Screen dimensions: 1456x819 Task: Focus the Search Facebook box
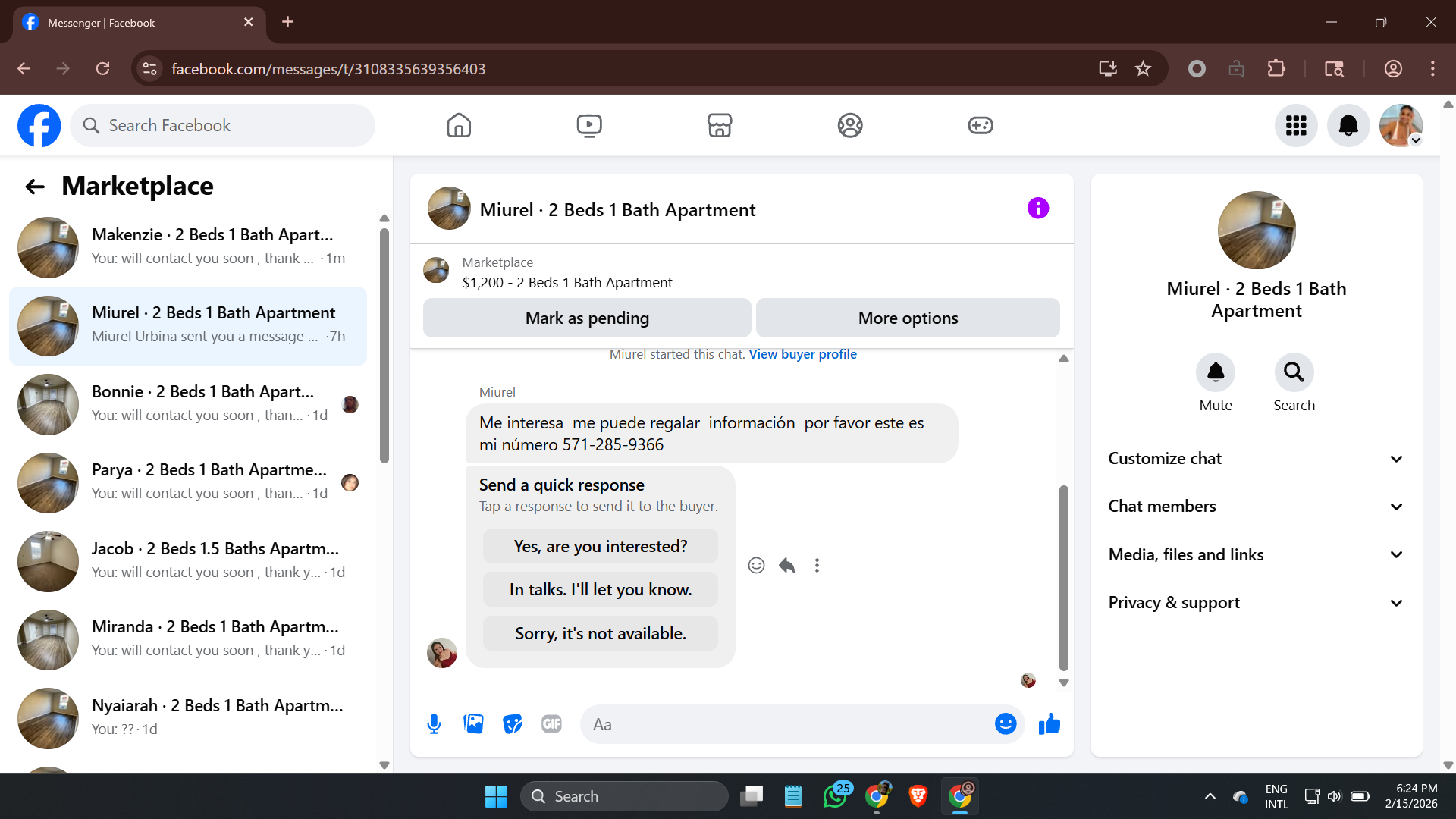click(223, 125)
